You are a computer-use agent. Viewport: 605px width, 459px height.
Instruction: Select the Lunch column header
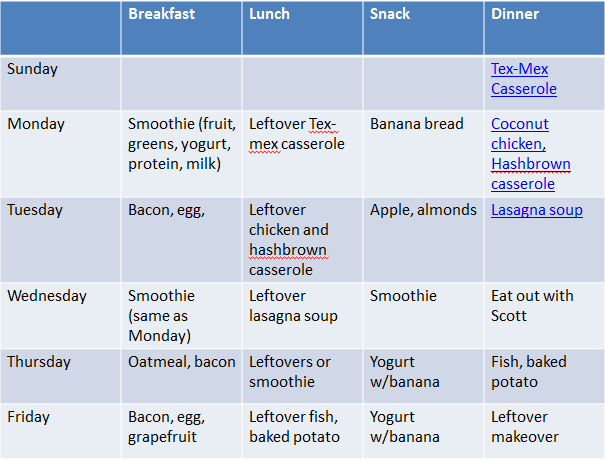click(302, 28)
